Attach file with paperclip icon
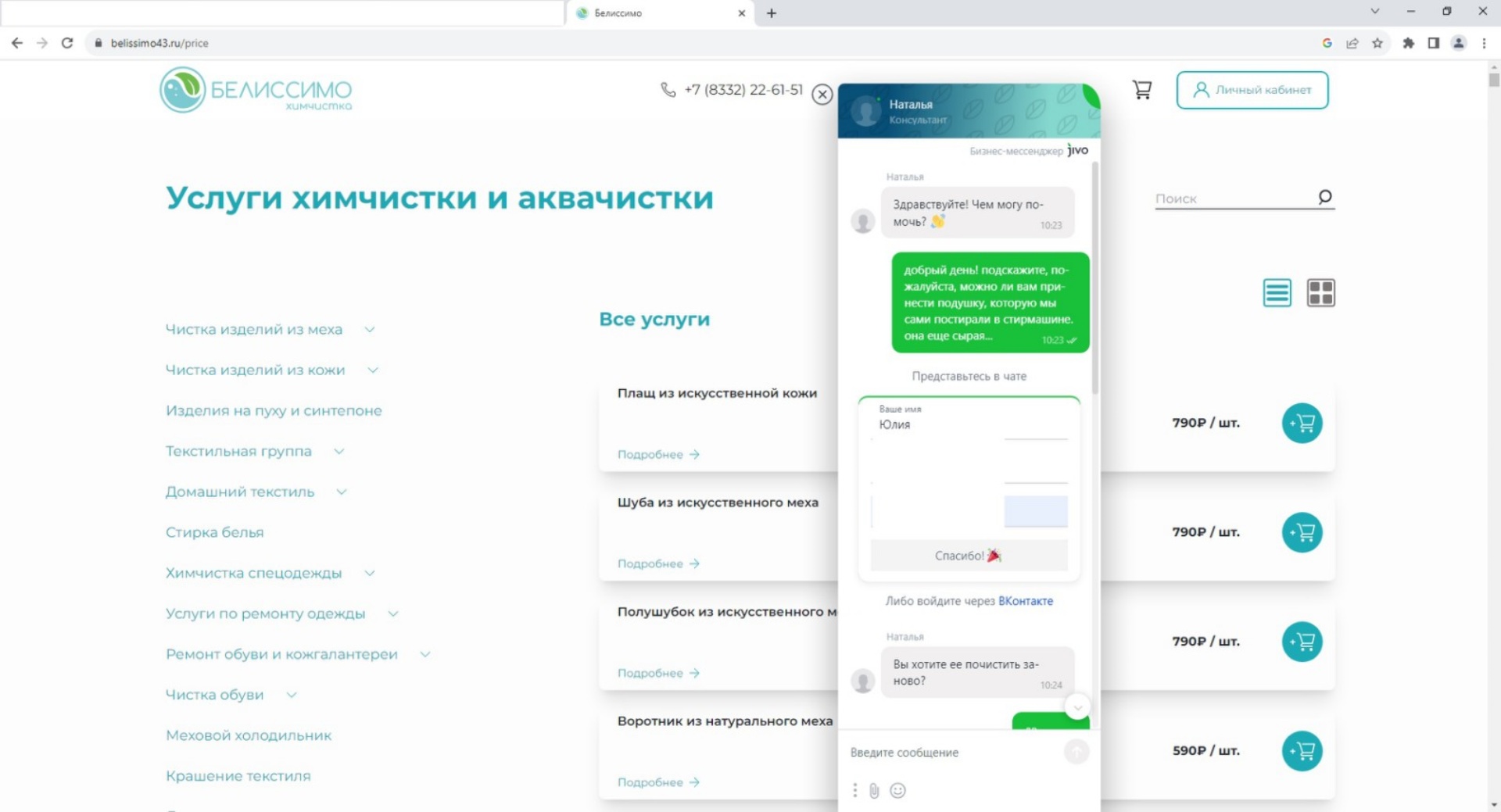The width and height of the screenshot is (1501, 812). click(x=874, y=791)
